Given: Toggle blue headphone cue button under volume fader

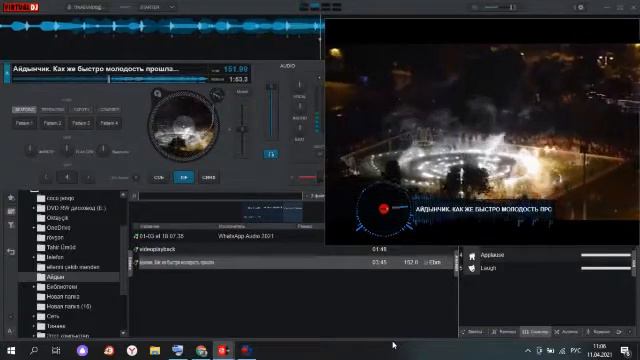Looking at the screenshot, I should click(x=271, y=154).
